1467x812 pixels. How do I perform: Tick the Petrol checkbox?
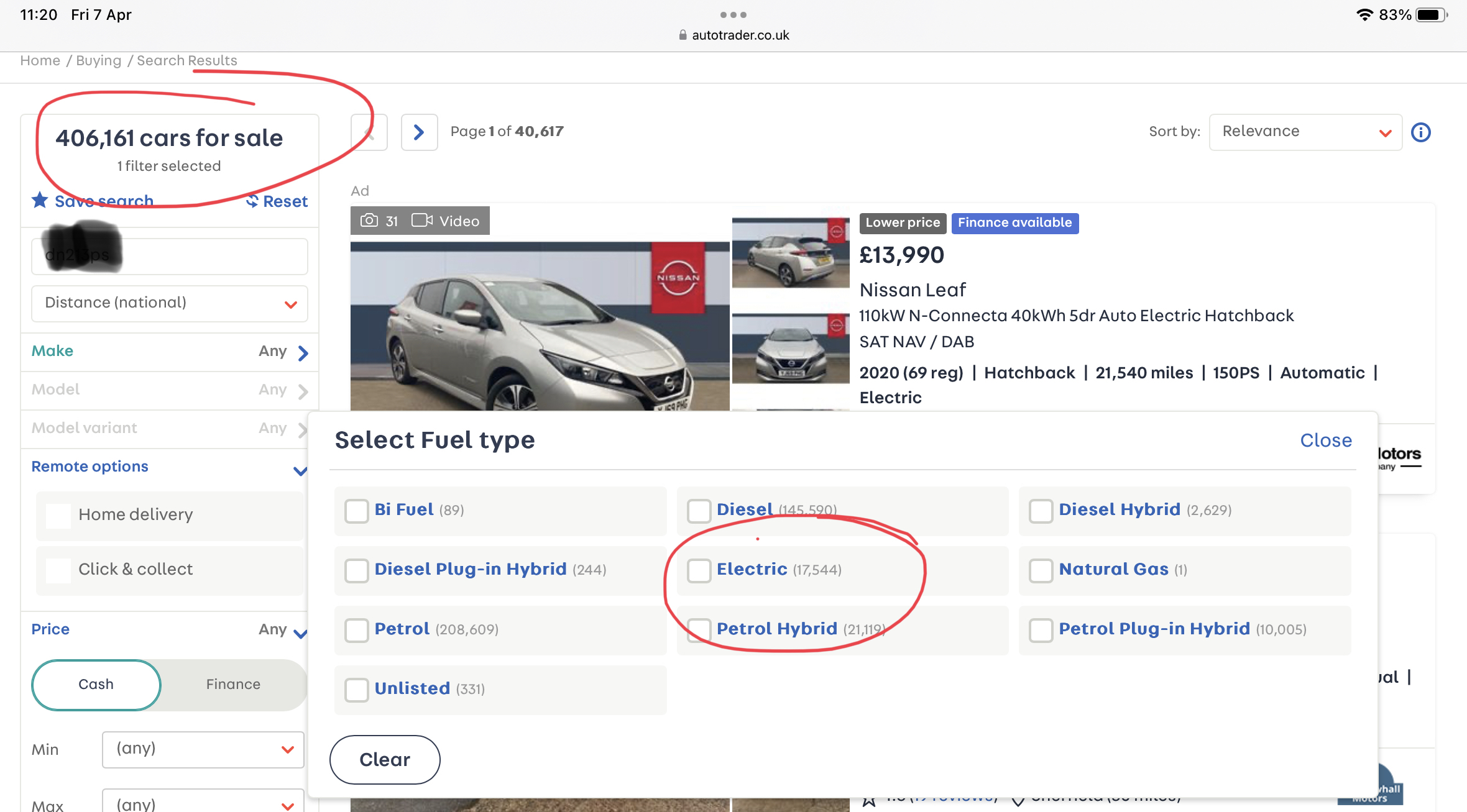coord(357,630)
